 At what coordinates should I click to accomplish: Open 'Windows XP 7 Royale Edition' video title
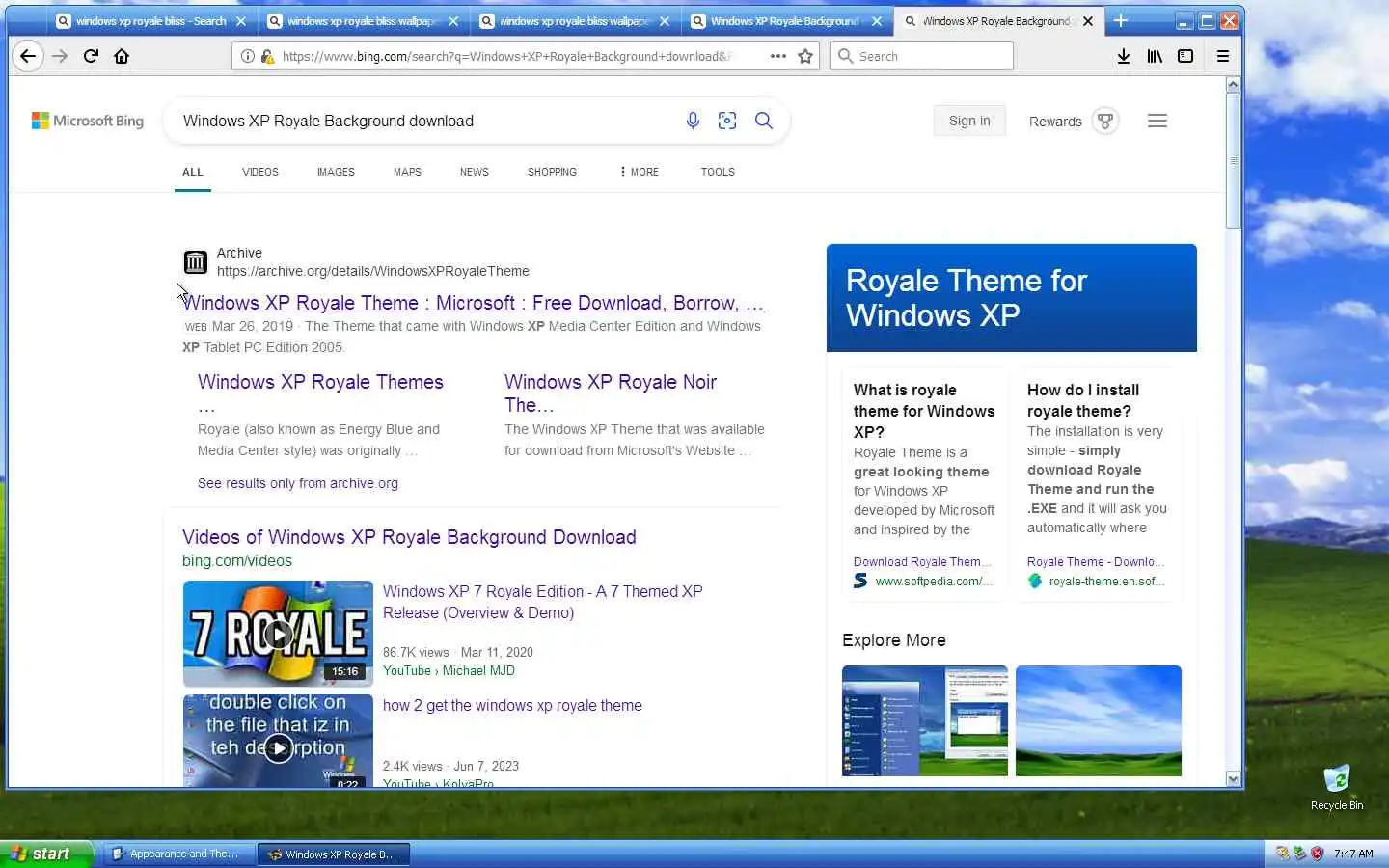point(543,602)
